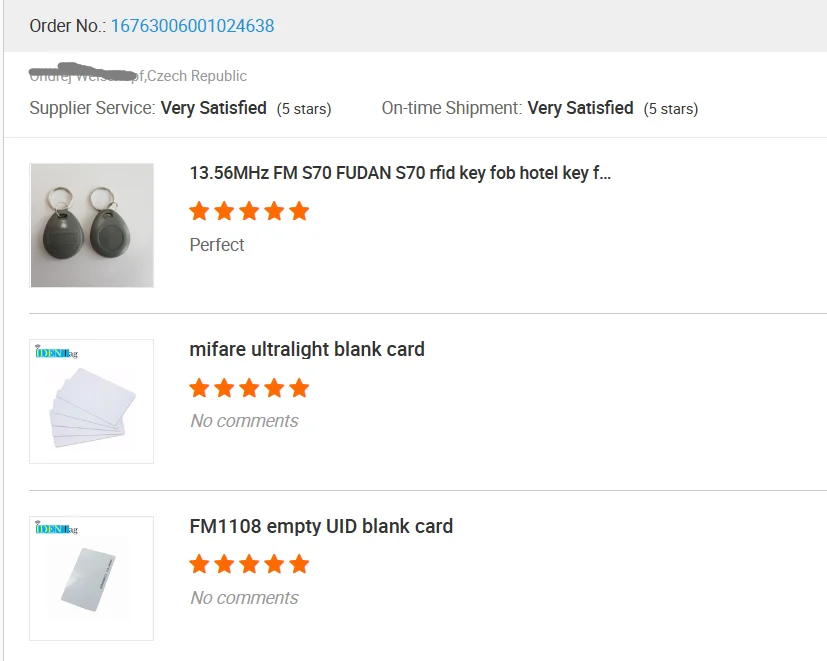Click third star of mifare ultralight rating
The height and width of the screenshot is (661, 827).
(249, 388)
